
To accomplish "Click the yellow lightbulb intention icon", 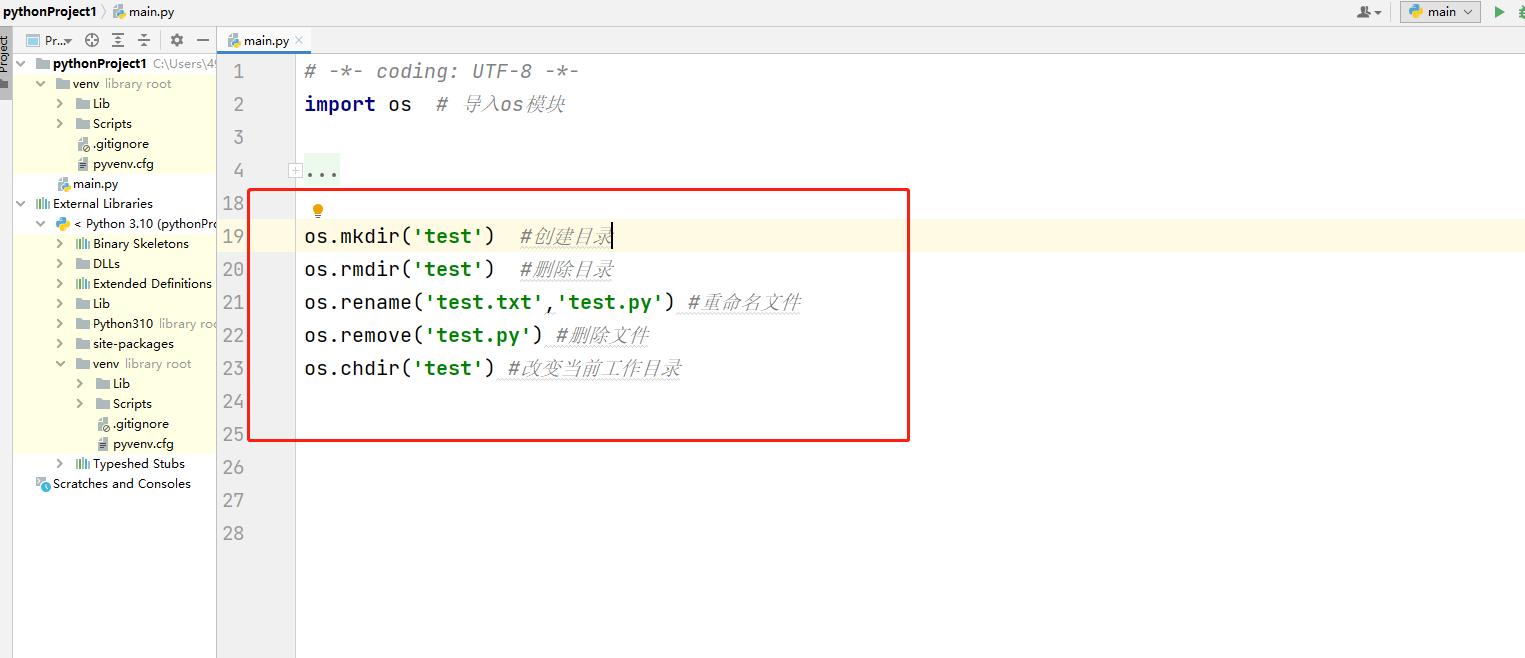I will pos(318,211).
